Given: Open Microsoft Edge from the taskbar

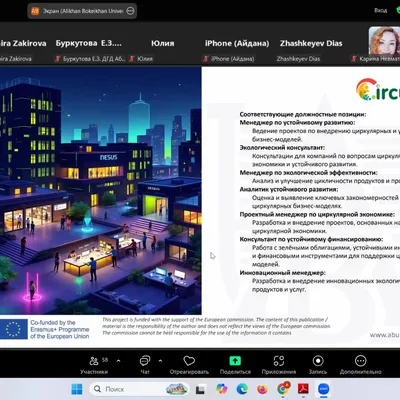Looking at the screenshot, I should [242, 389].
